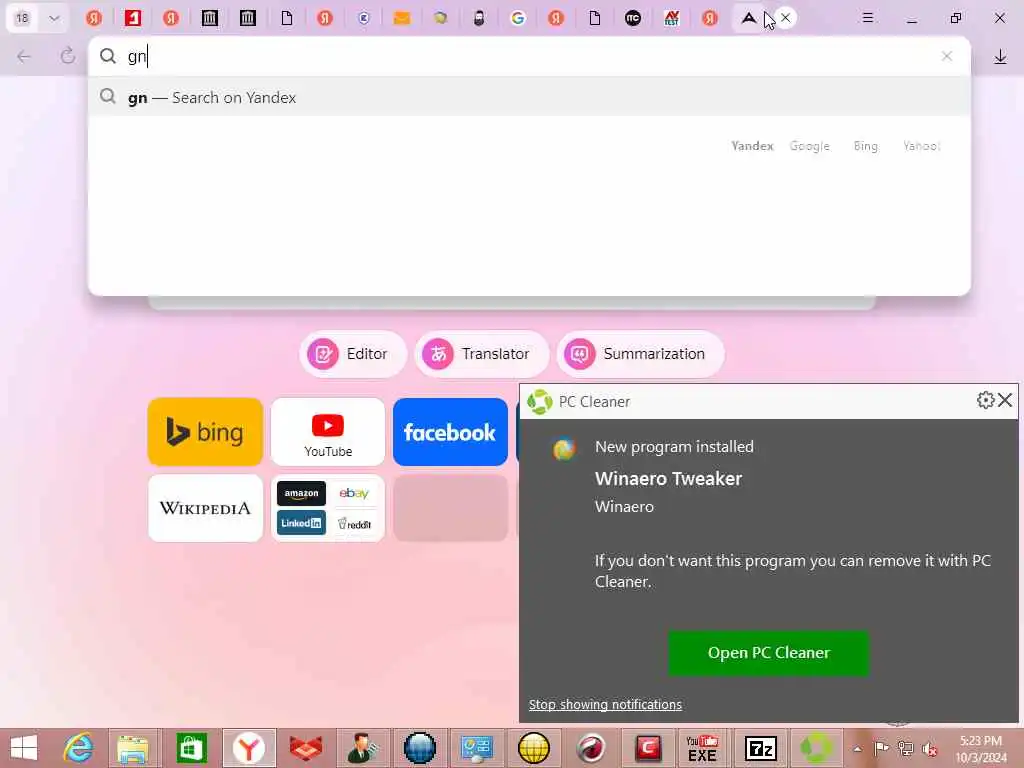Close the current active tab

pos(786,18)
